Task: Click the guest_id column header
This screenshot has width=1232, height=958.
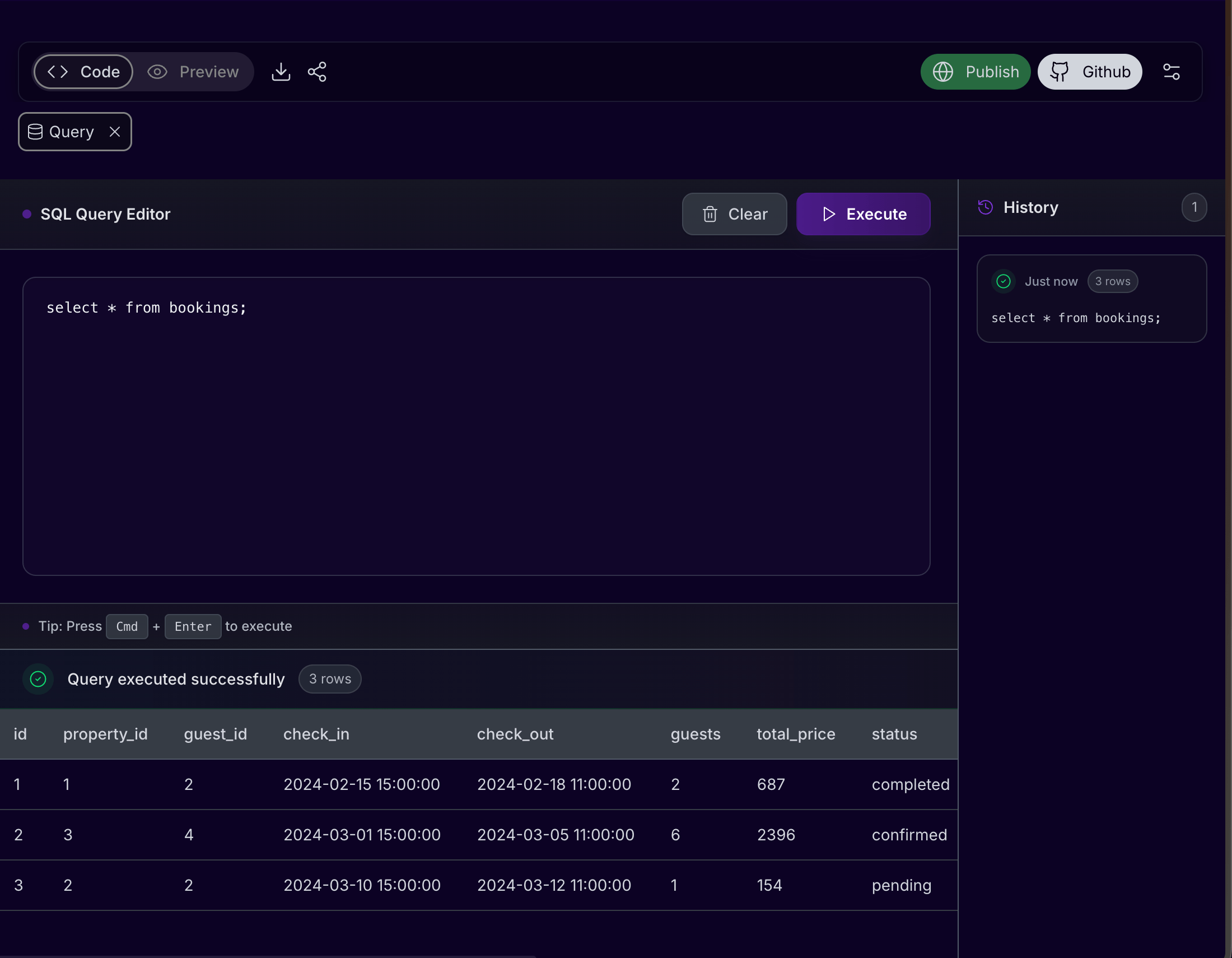Action: 216,734
